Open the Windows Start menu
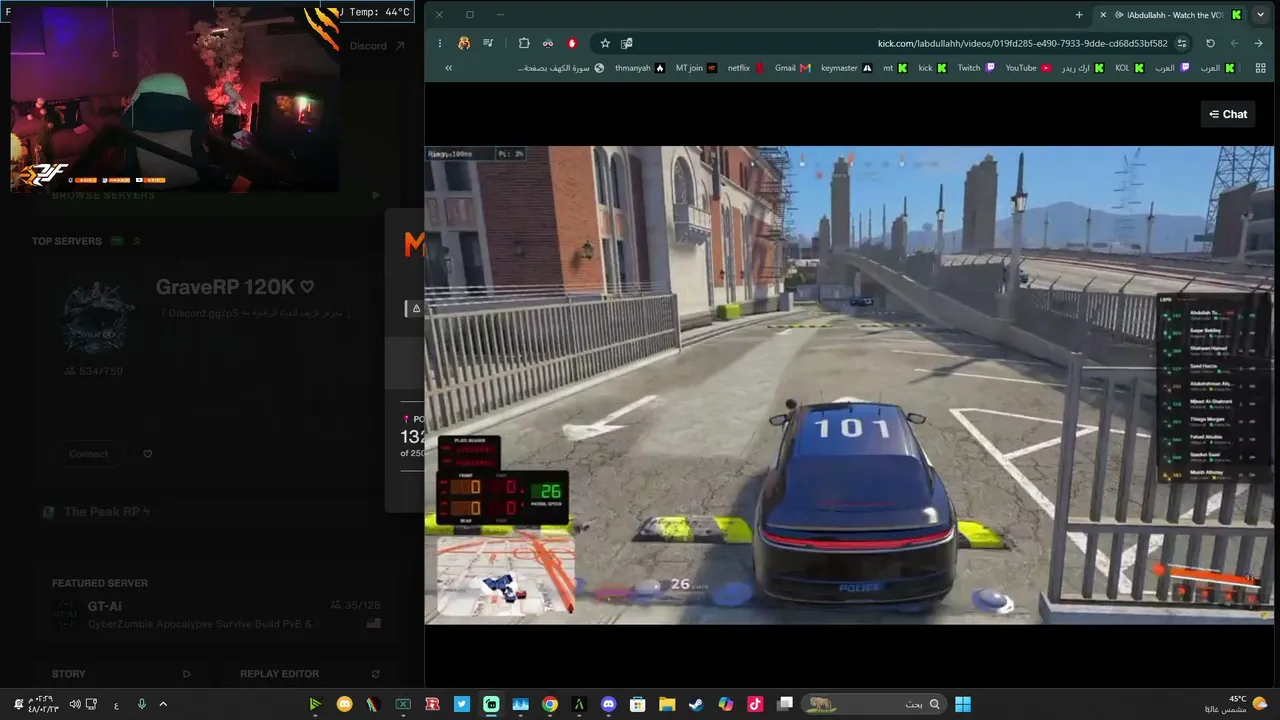Viewport: 1280px width, 720px height. [963, 704]
